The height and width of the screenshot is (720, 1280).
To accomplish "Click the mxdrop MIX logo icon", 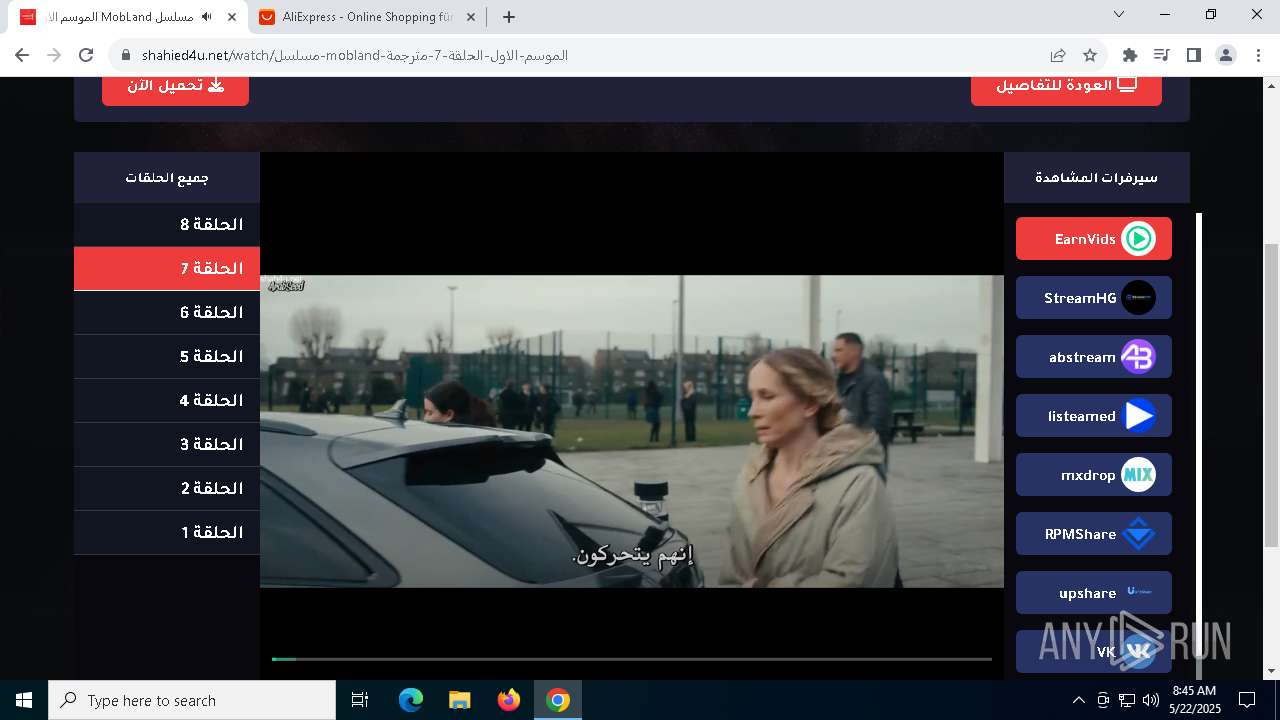I will pos(1138,475).
